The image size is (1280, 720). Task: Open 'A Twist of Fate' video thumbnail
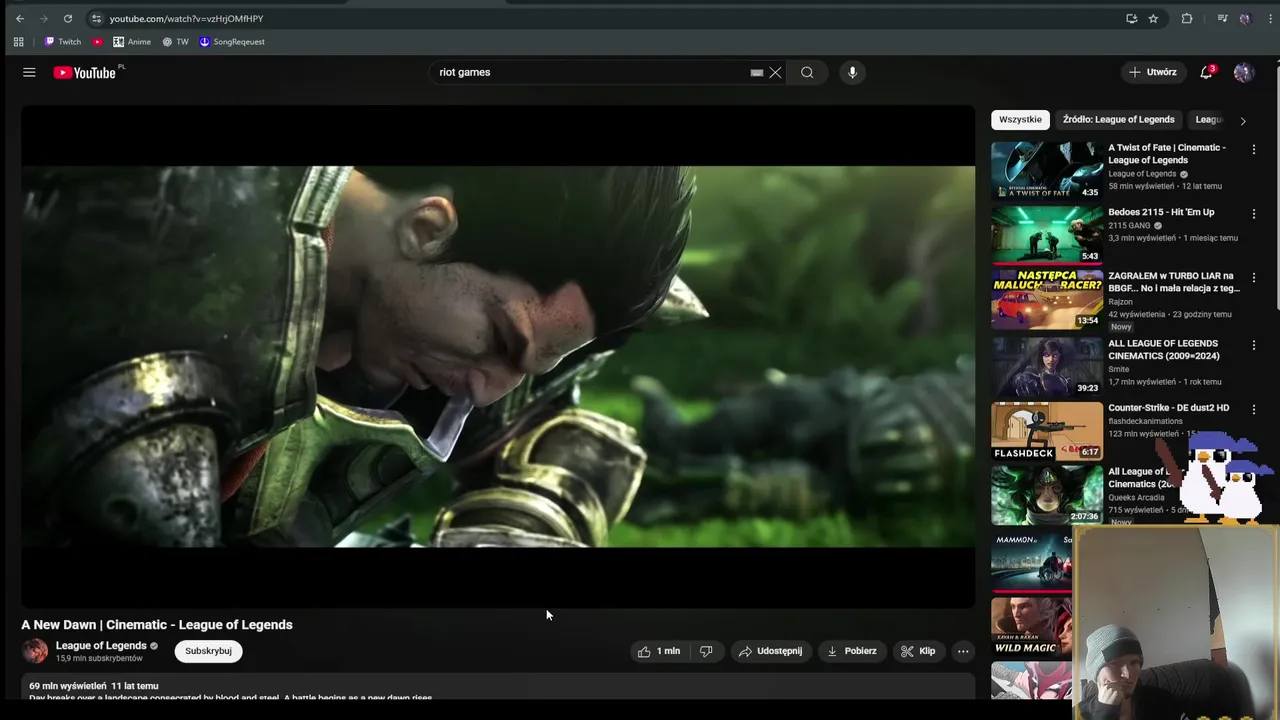click(x=1047, y=169)
